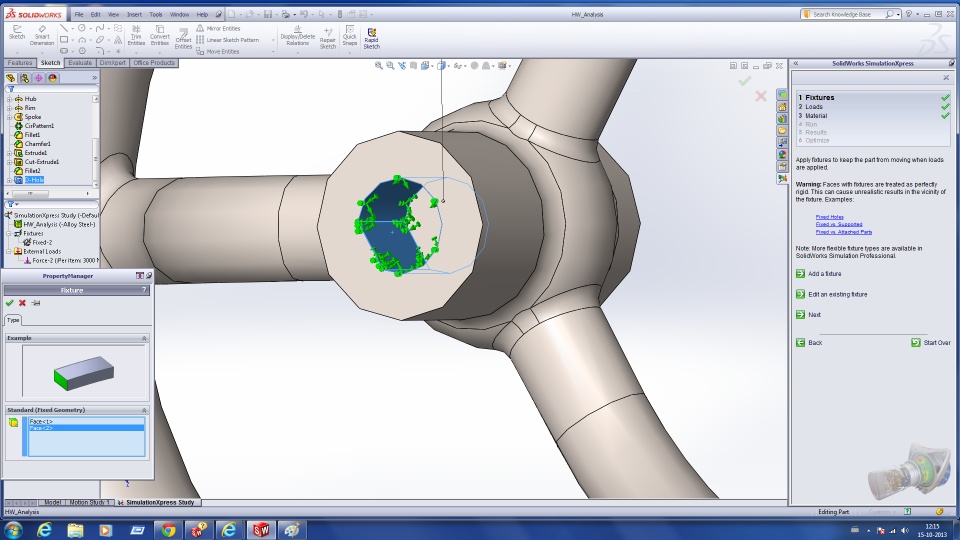Click Next in SimulationXpress panel
The image size is (960, 540).
click(808, 315)
